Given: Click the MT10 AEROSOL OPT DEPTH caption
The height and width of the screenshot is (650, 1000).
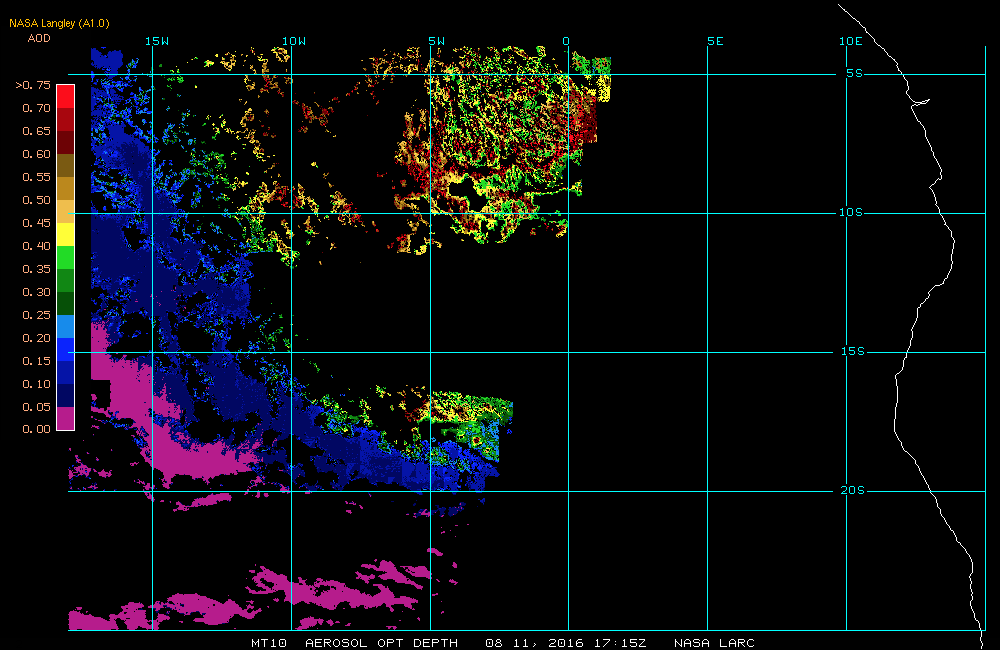Looking at the screenshot, I should [355, 643].
